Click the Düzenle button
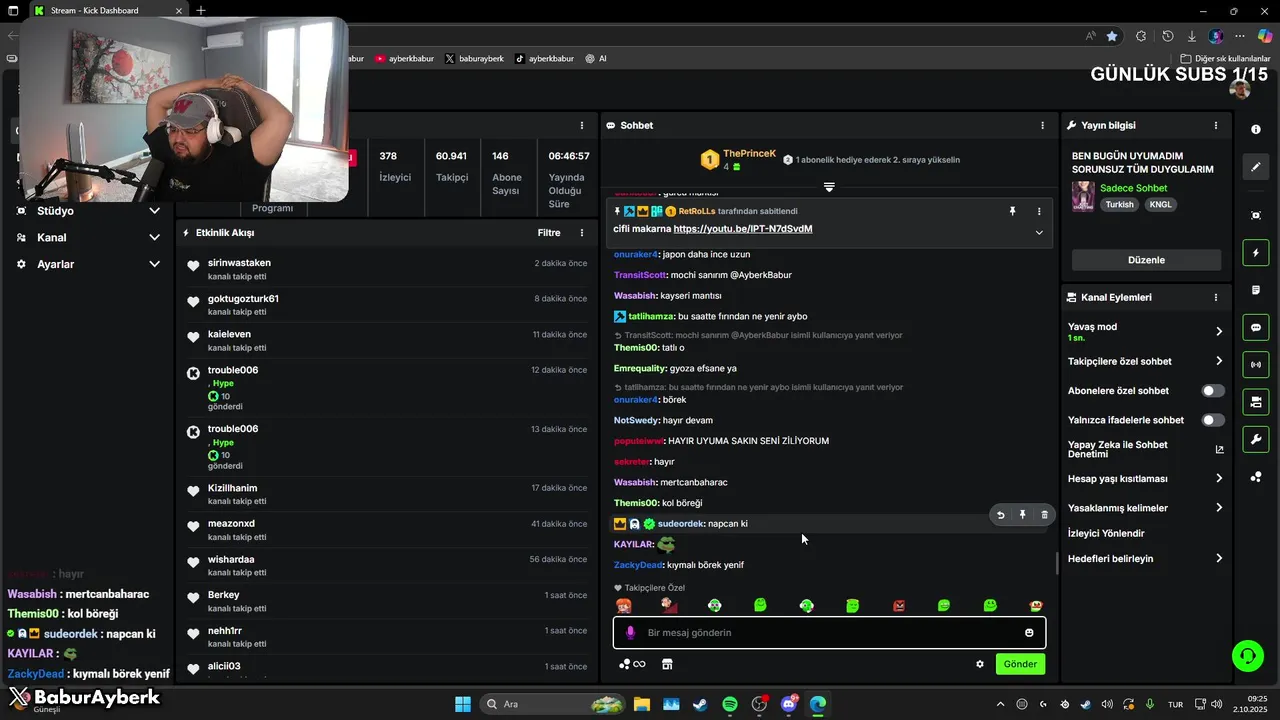Viewport: 1280px width, 720px height. (x=1146, y=260)
